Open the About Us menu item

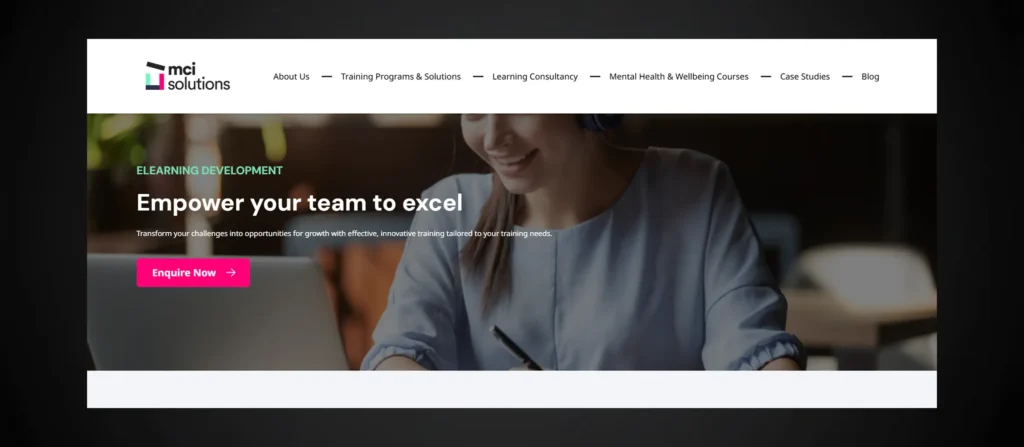[x=291, y=76]
